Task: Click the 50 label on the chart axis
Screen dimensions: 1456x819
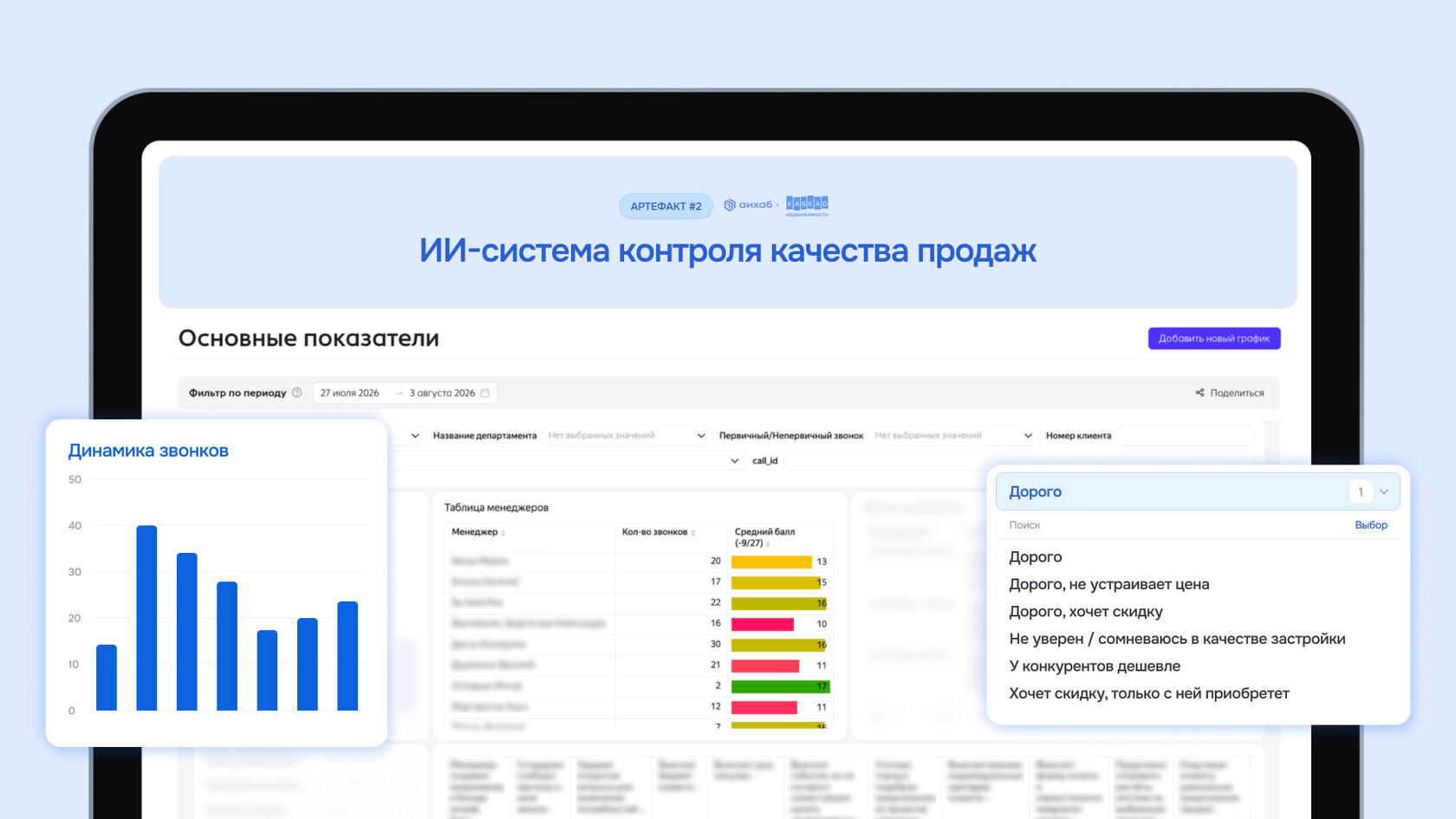Action: [x=75, y=479]
